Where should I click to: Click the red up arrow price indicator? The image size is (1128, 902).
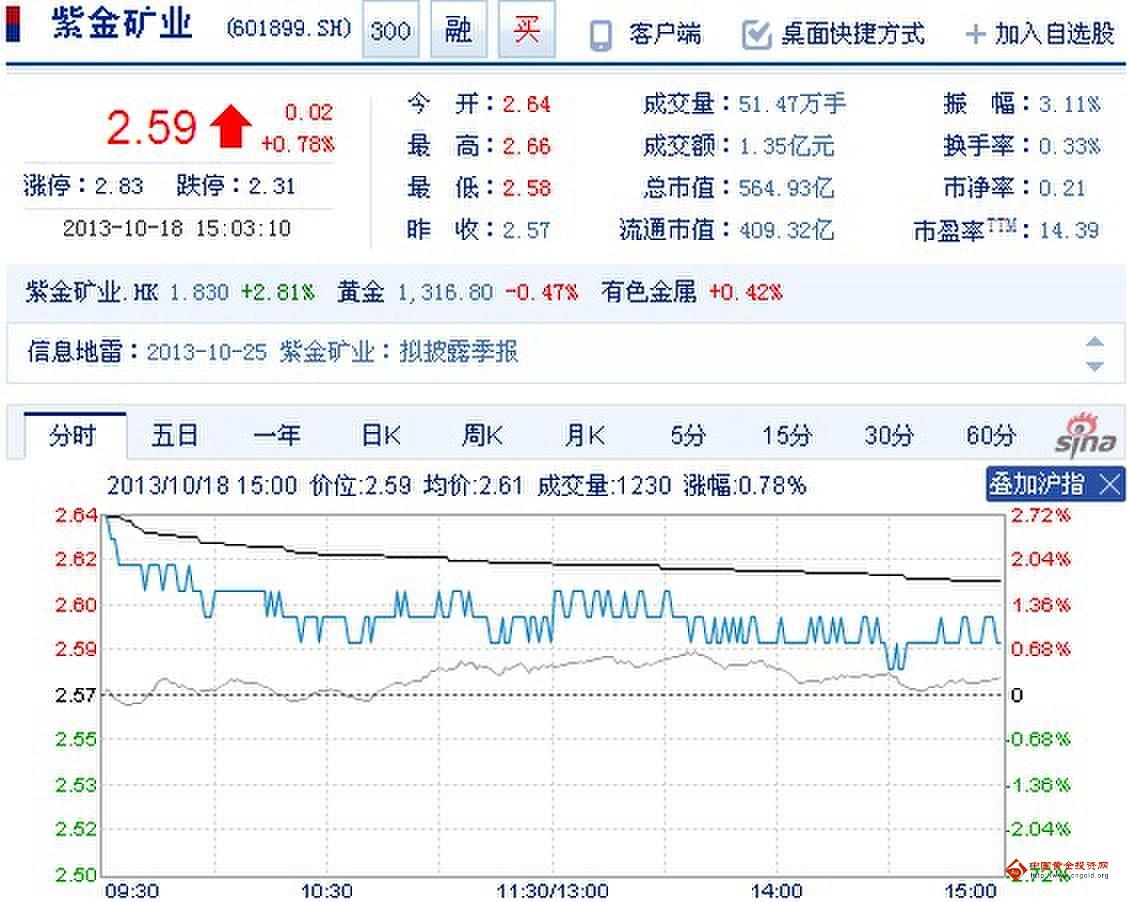point(230,127)
